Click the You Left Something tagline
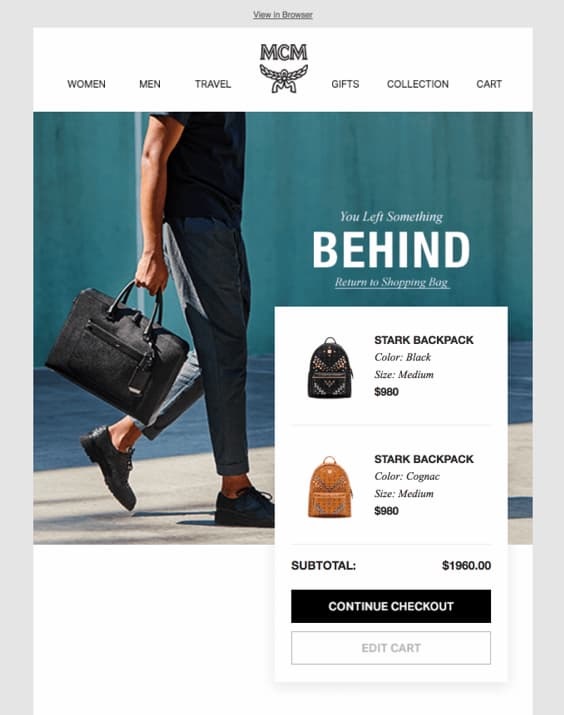The height and width of the screenshot is (715, 564). (x=391, y=217)
